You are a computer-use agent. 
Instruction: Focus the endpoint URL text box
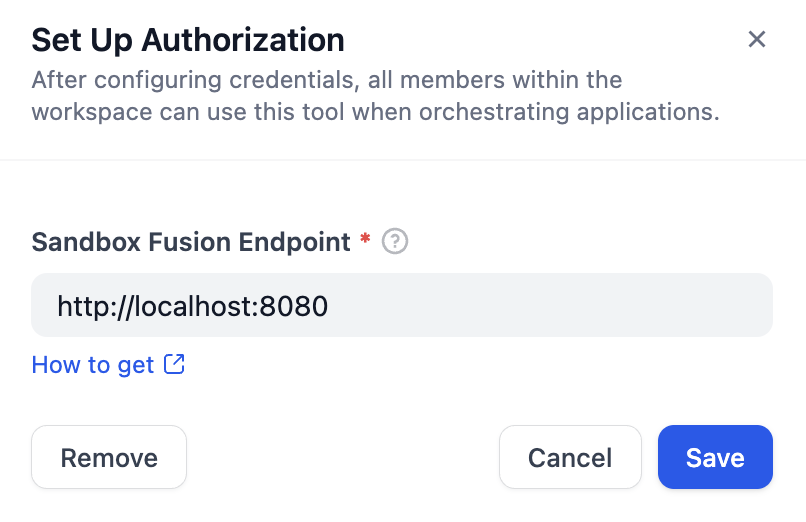pyautogui.click(x=401, y=305)
